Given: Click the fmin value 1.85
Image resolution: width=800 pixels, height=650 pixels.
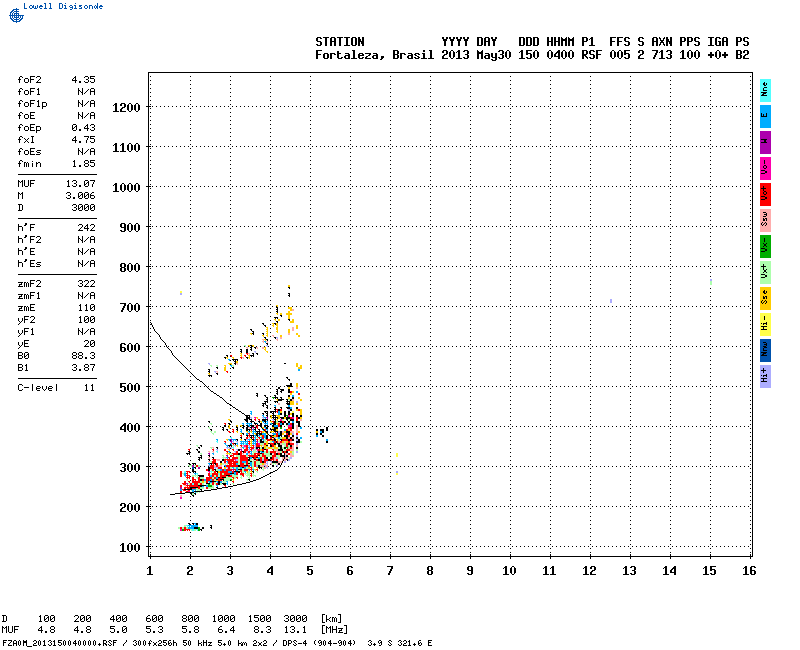Looking at the screenshot, I should [83, 164].
